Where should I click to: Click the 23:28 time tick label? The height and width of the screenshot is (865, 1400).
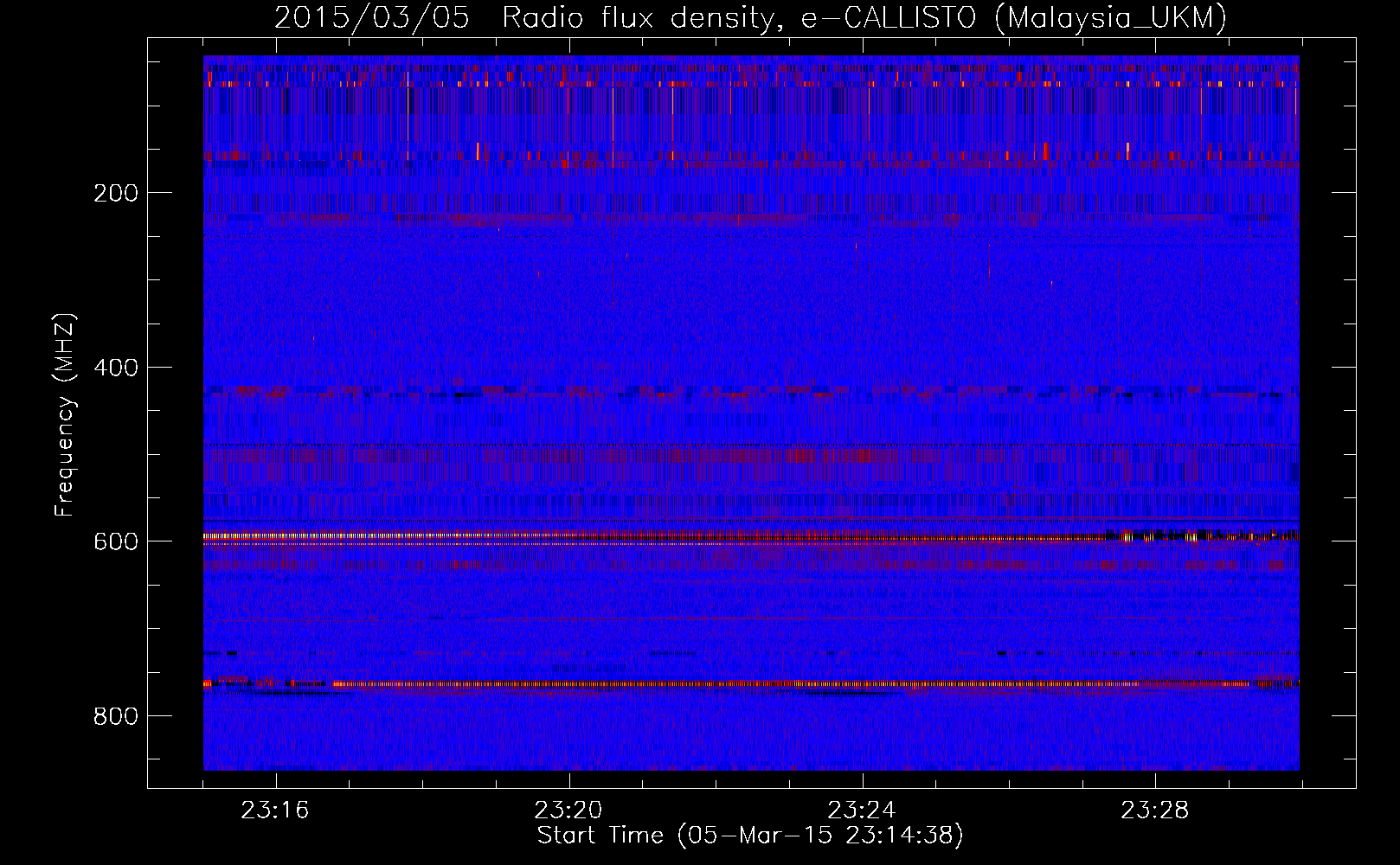pos(1155,811)
